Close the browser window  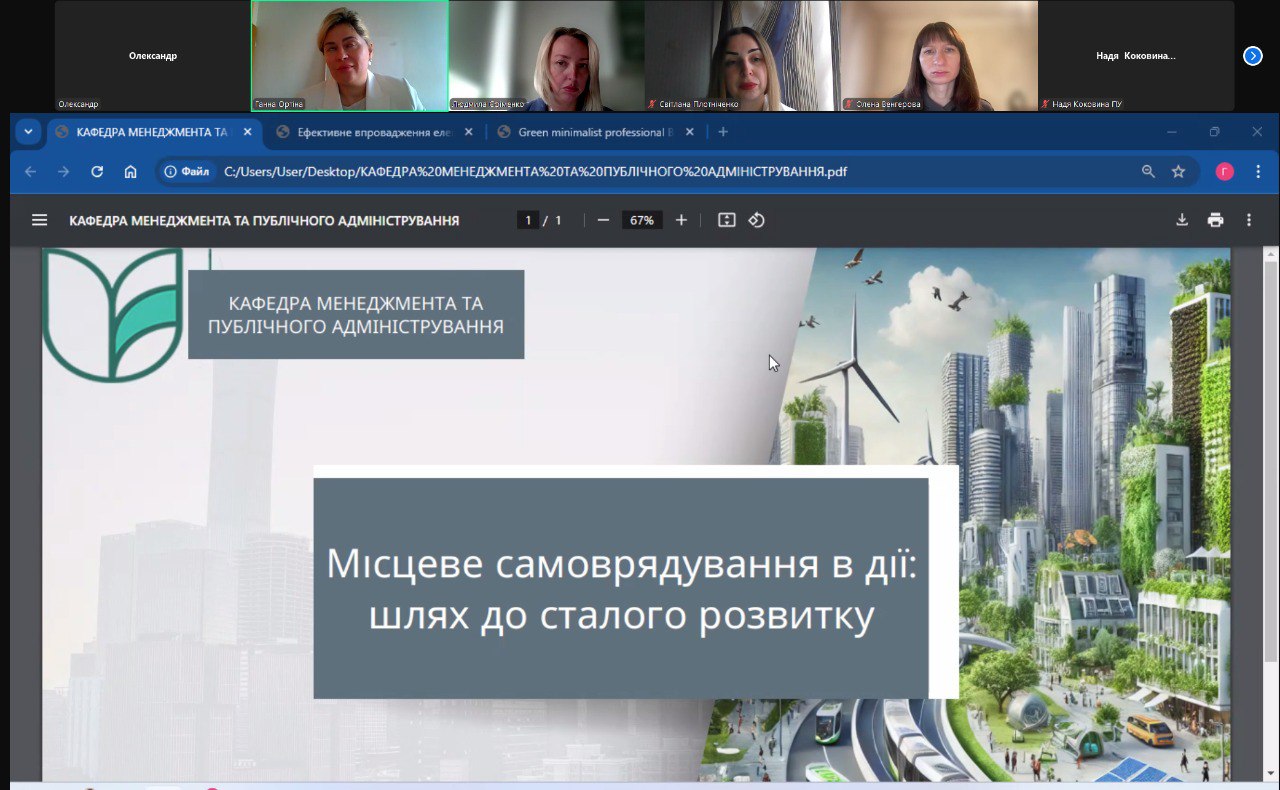[1257, 132]
